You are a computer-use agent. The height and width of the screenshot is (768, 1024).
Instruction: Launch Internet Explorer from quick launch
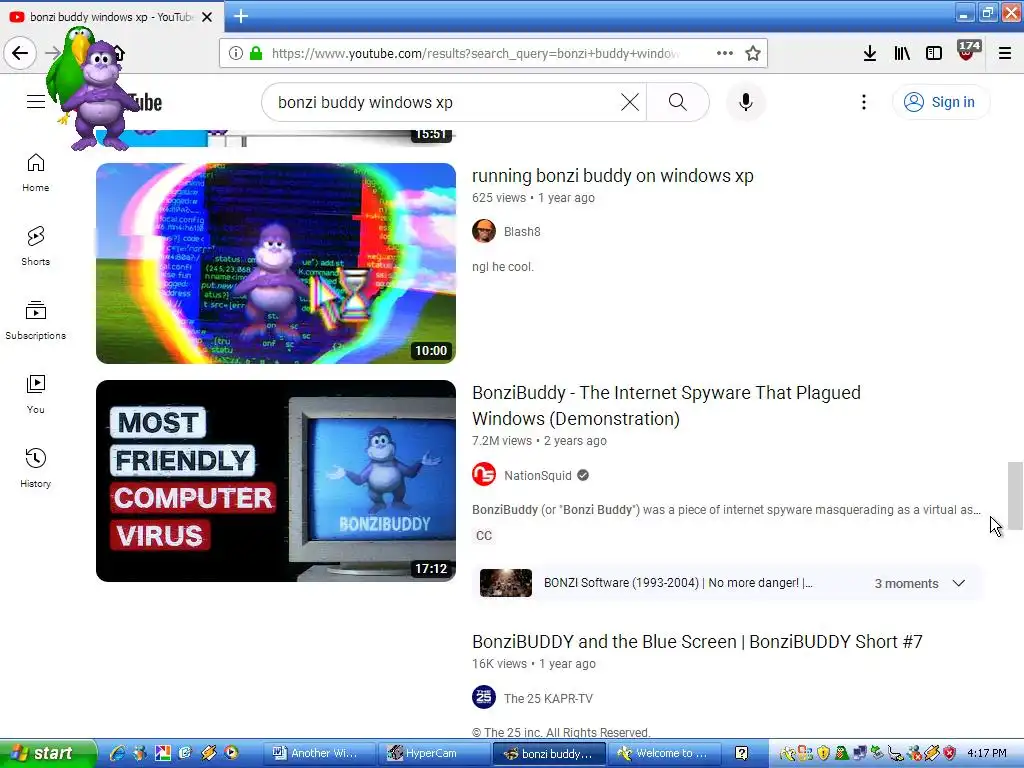point(118,753)
